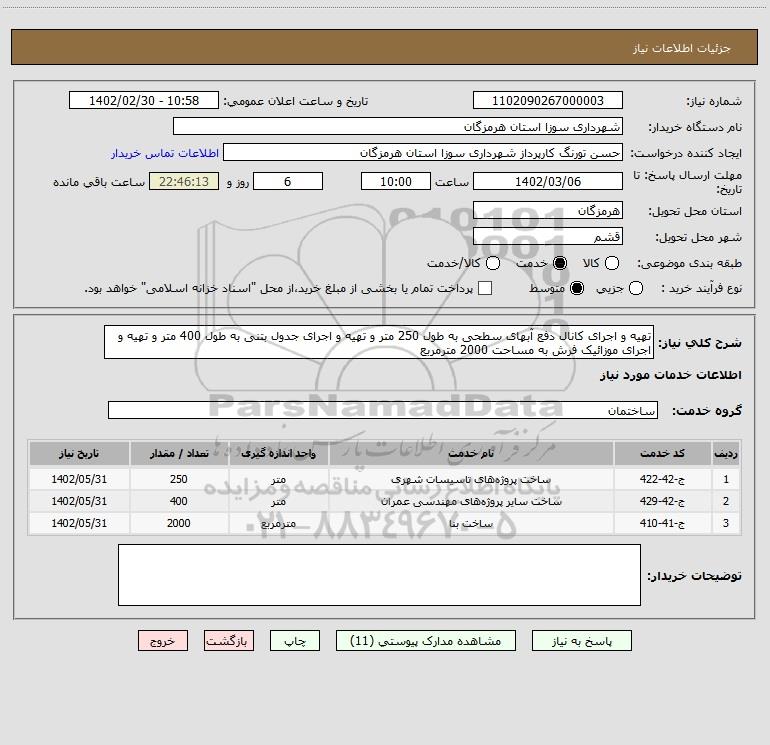Click the تاریخ نیاز column header
The image size is (770, 745).
[x=79, y=453]
